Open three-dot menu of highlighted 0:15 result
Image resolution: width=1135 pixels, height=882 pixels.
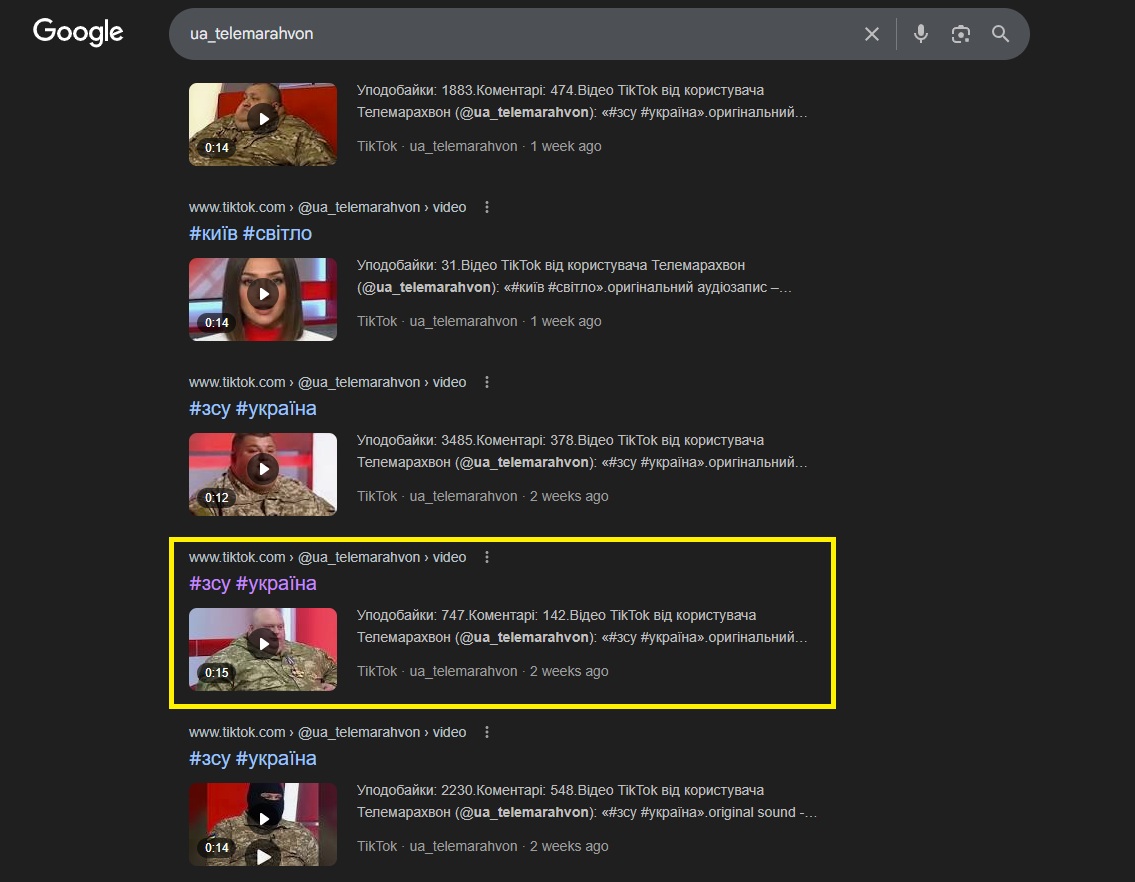pyautogui.click(x=487, y=557)
